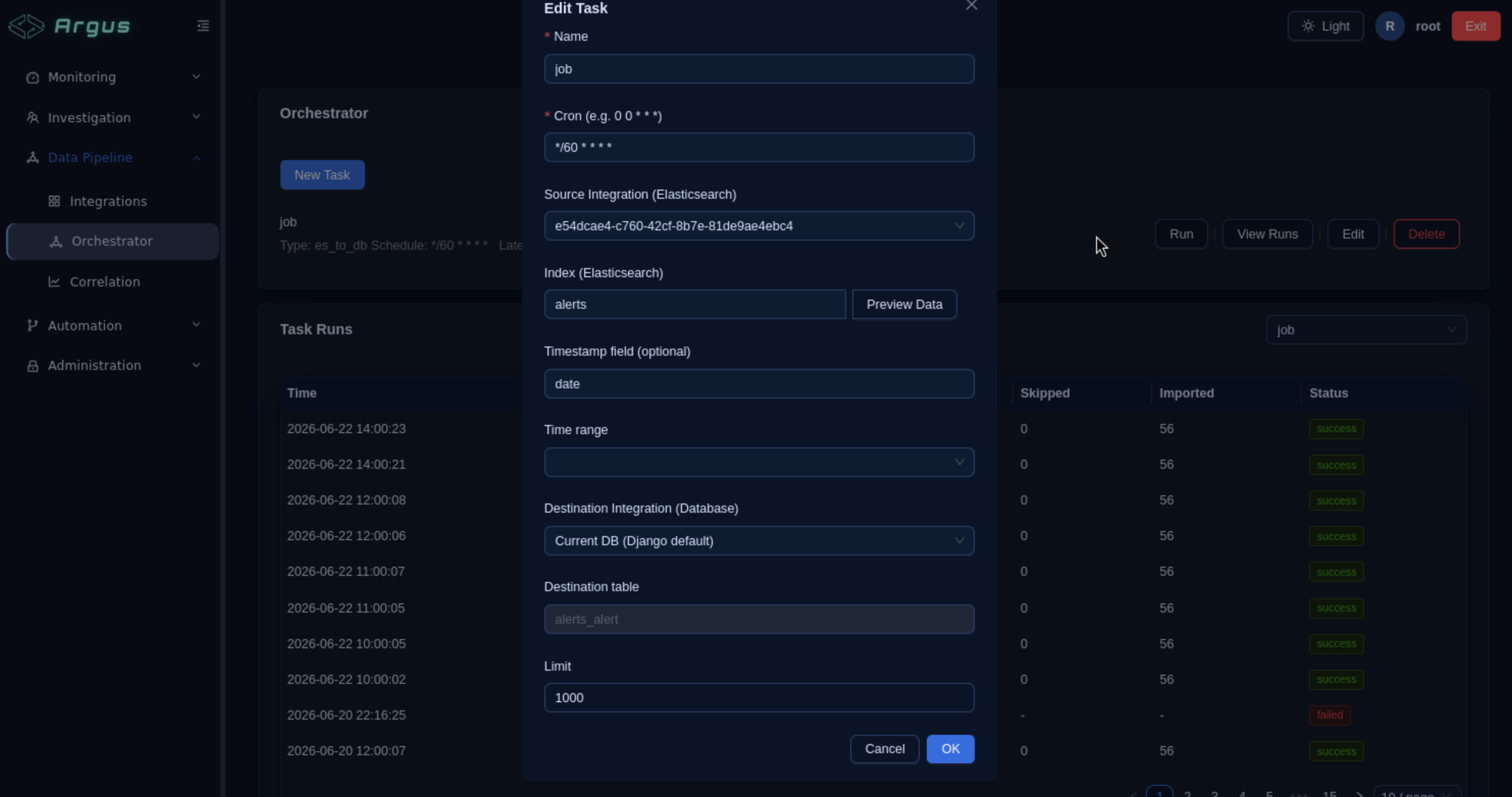Image resolution: width=1512 pixels, height=797 pixels.
Task: Focus the Limit input field
Action: pos(759,698)
